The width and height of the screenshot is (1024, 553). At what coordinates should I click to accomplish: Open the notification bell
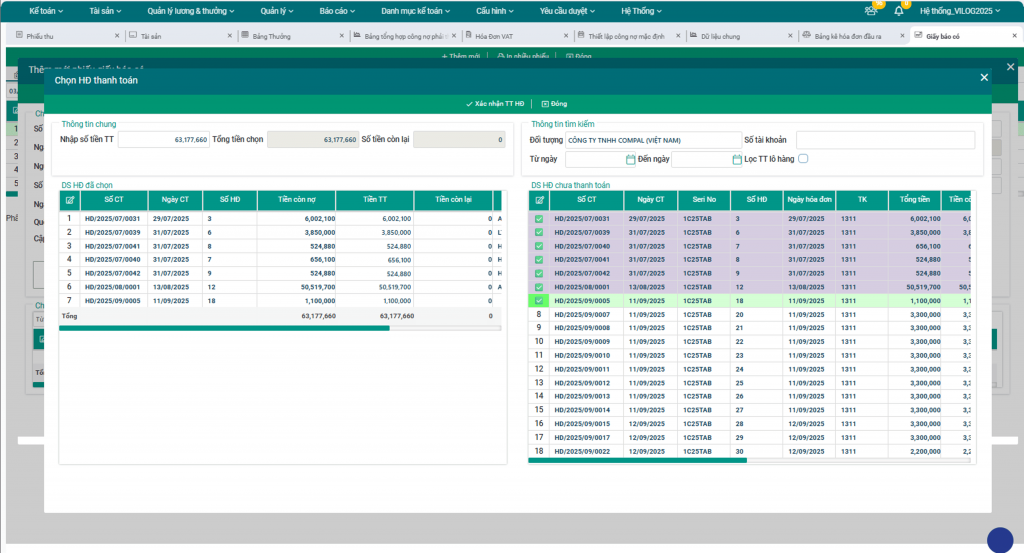pyautogui.click(x=898, y=11)
